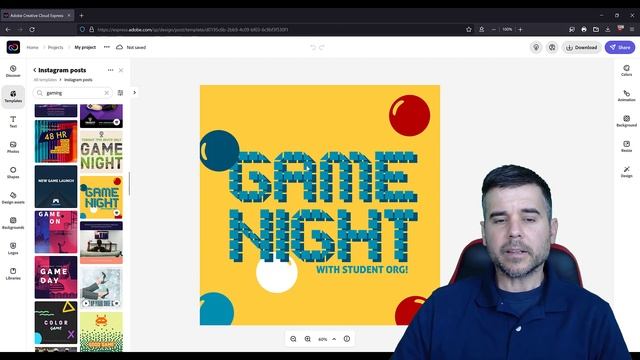Click the Not saved status
The width and height of the screenshot is (640, 360).
click(131, 47)
